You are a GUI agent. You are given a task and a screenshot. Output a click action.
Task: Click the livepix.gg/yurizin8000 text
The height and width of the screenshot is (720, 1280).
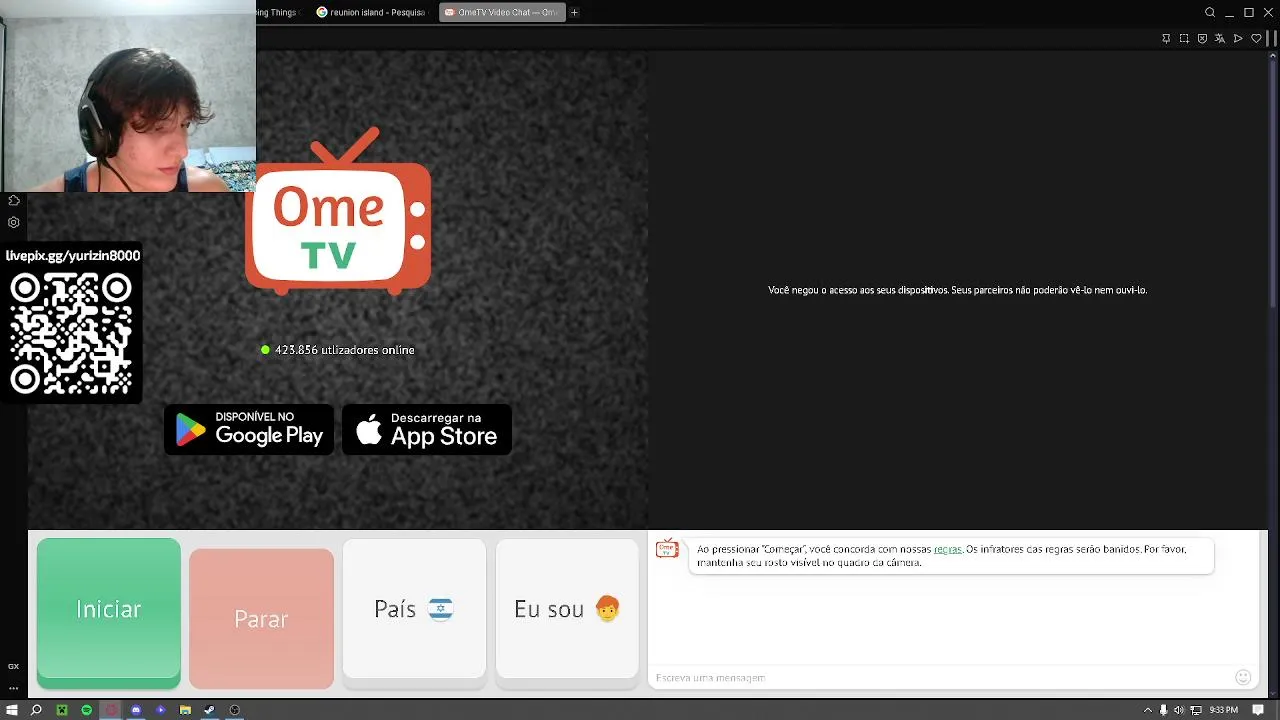pos(73,256)
